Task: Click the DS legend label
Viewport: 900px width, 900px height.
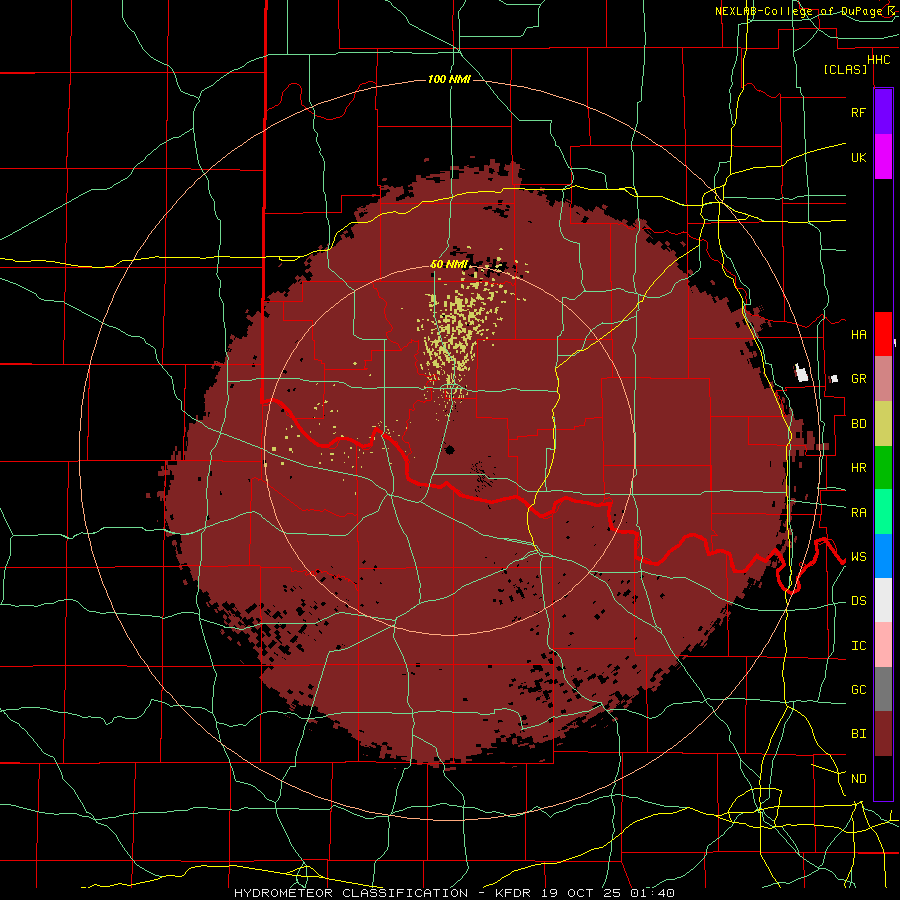Action: click(x=858, y=601)
